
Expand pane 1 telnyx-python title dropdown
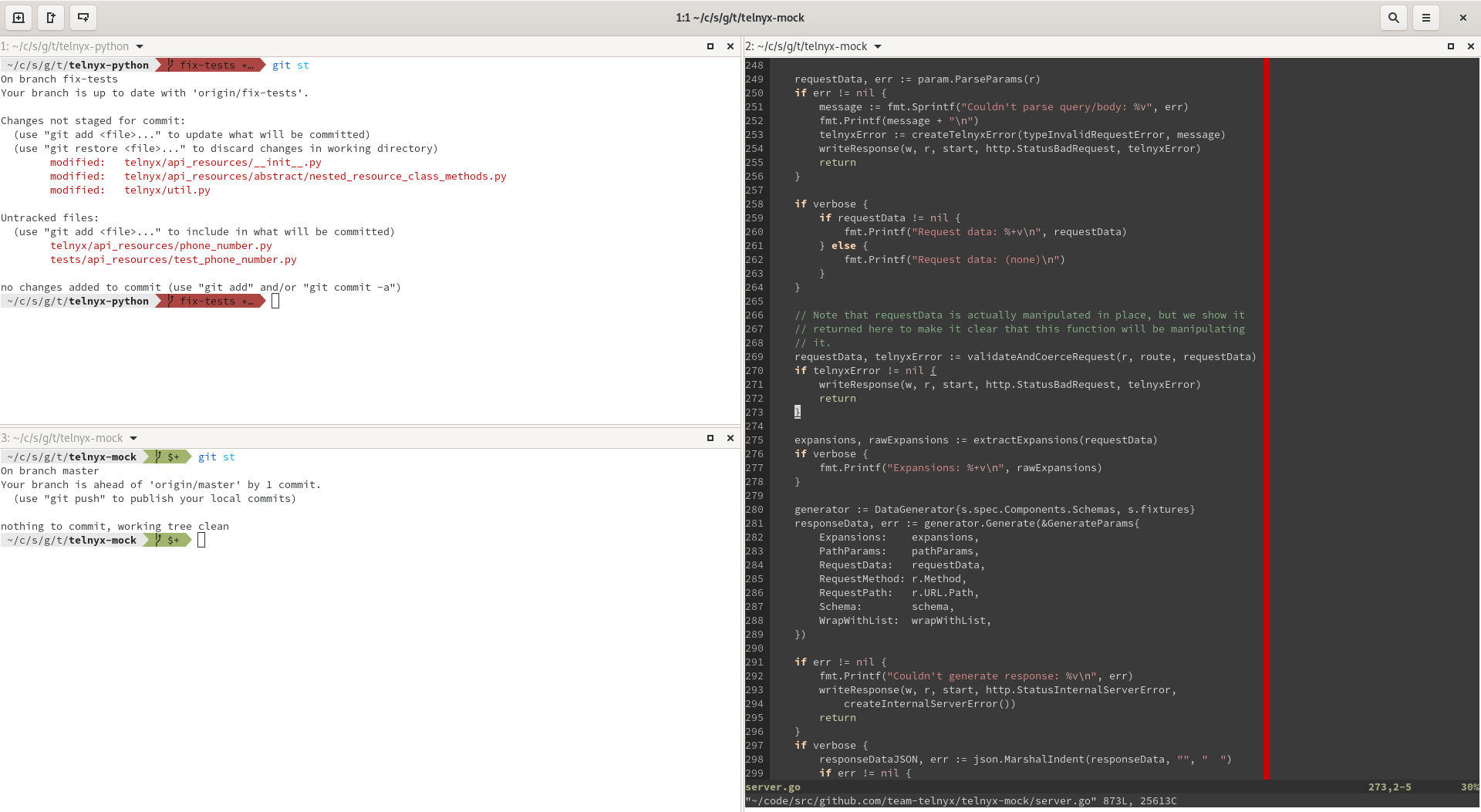140,47
